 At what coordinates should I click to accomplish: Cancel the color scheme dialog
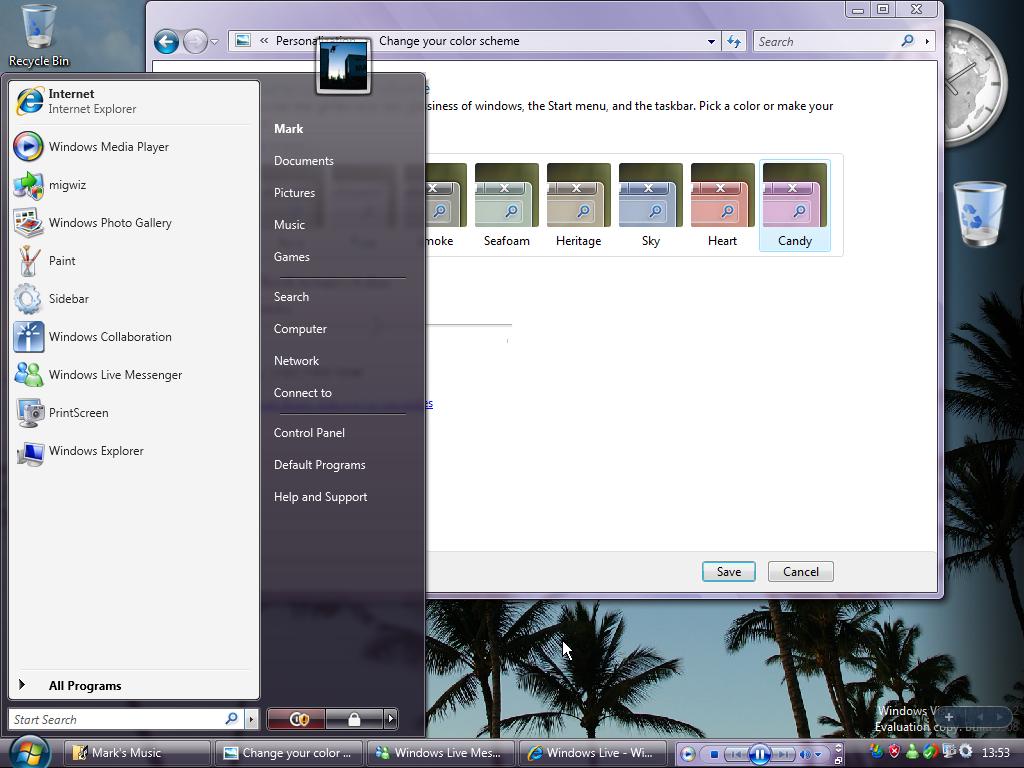tap(800, 571)
